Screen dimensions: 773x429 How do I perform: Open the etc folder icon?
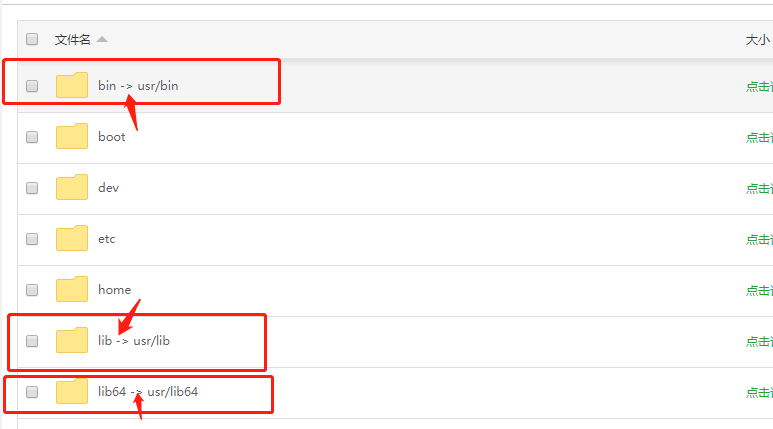[x=72, y=238]
